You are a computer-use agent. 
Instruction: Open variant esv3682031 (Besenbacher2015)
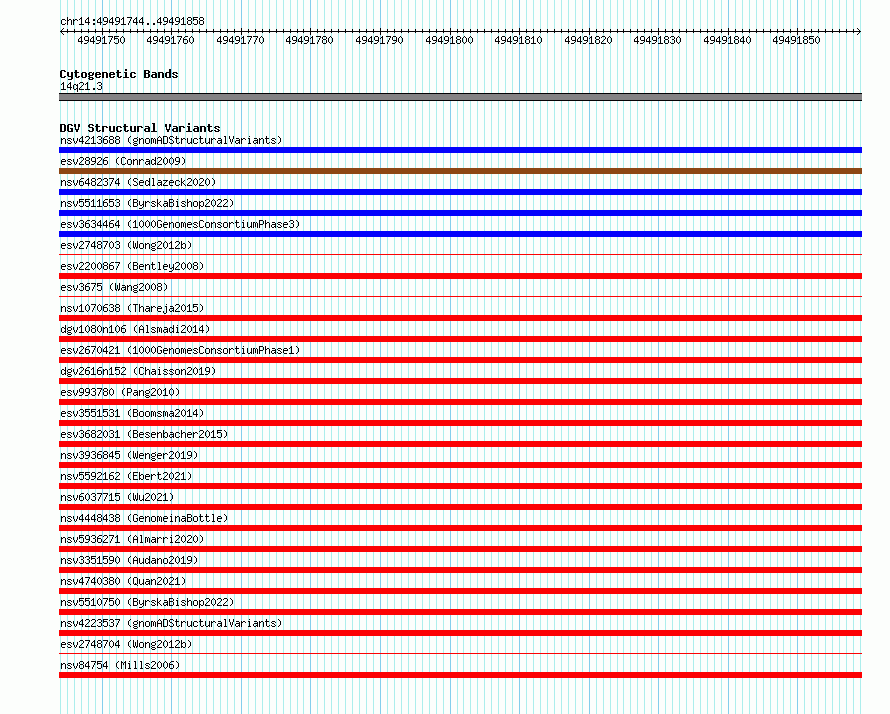[144, 434]
